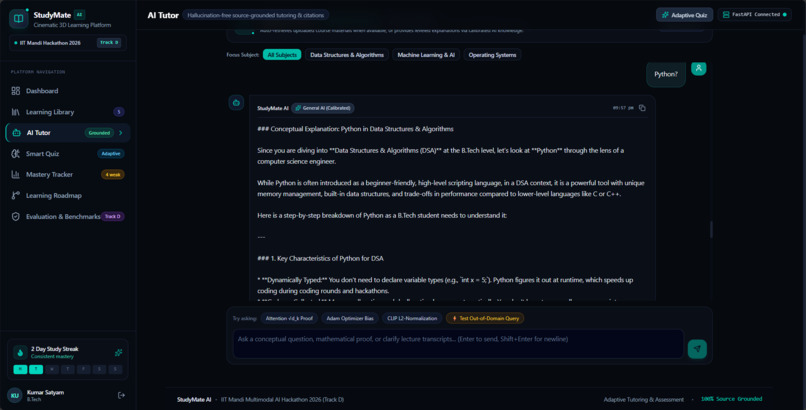The image size is (806, 410).
Task: Click the 100% Source Grounded footer text
Action: point(731,399)
